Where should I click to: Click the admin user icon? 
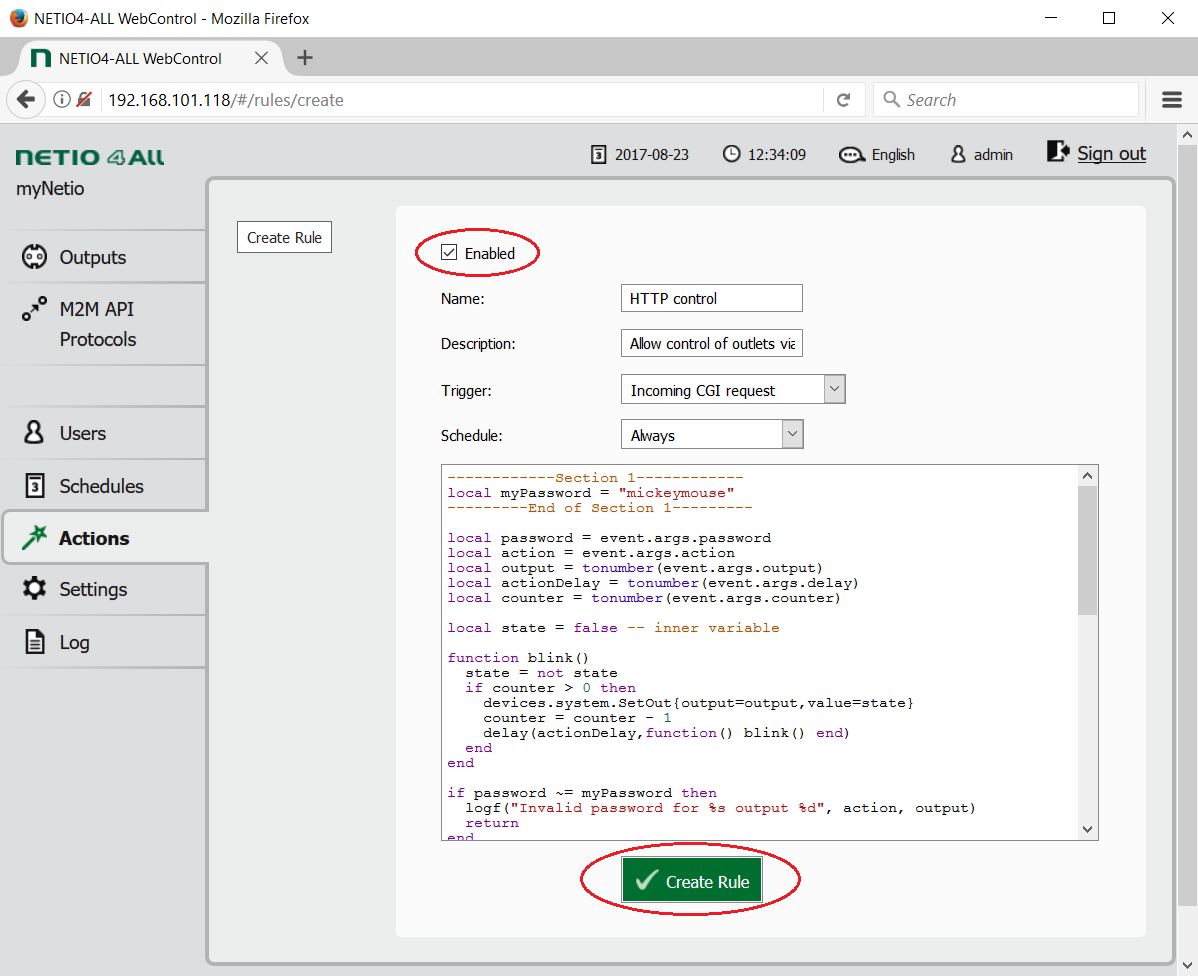pos(958,154)
